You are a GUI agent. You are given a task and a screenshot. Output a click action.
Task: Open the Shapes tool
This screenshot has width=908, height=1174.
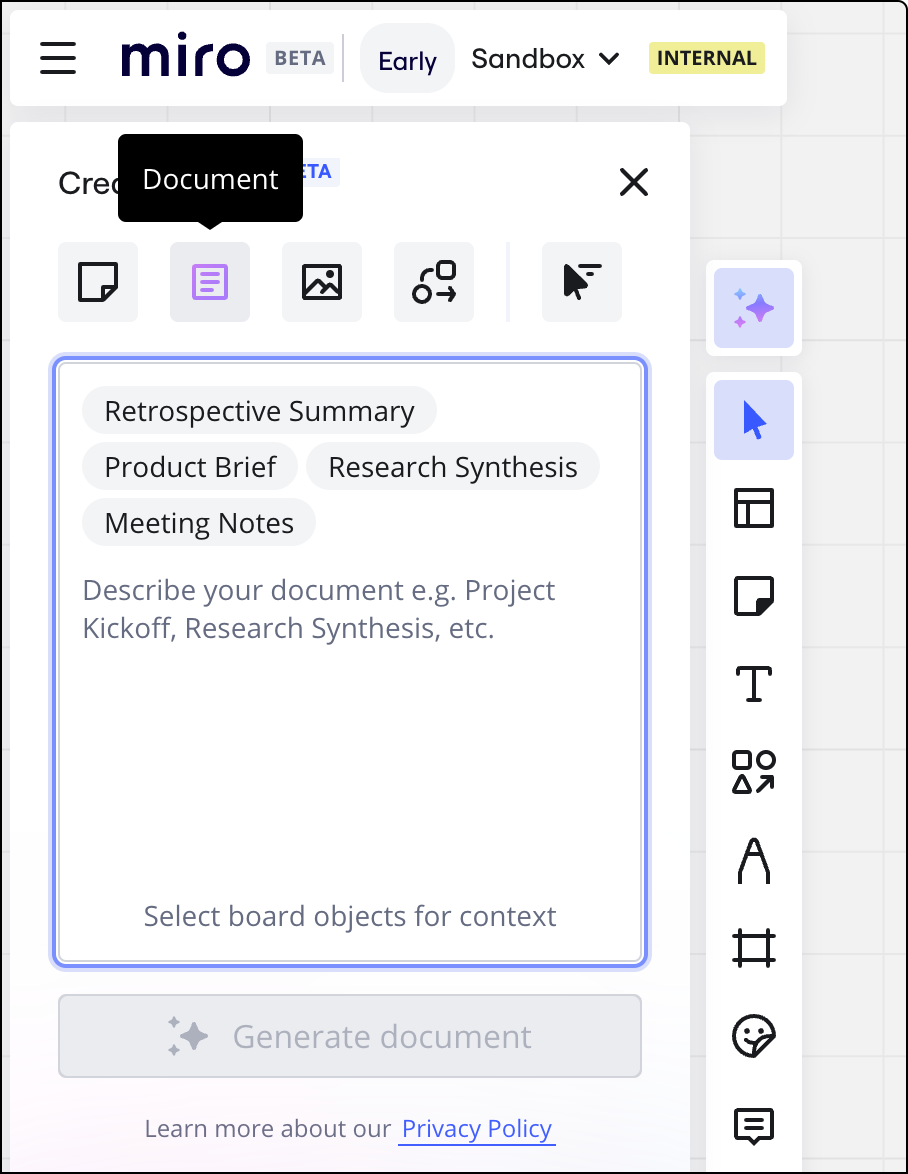coord(754,772)
